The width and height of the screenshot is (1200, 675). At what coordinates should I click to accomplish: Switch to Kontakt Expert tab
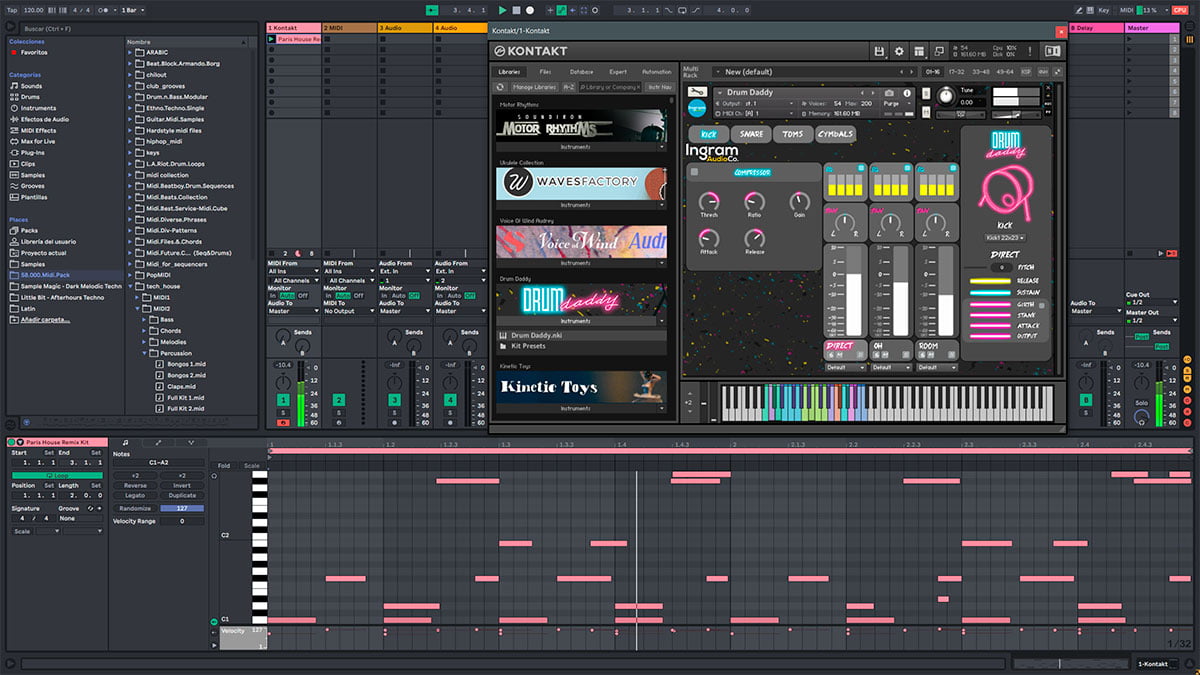(618, 72)
